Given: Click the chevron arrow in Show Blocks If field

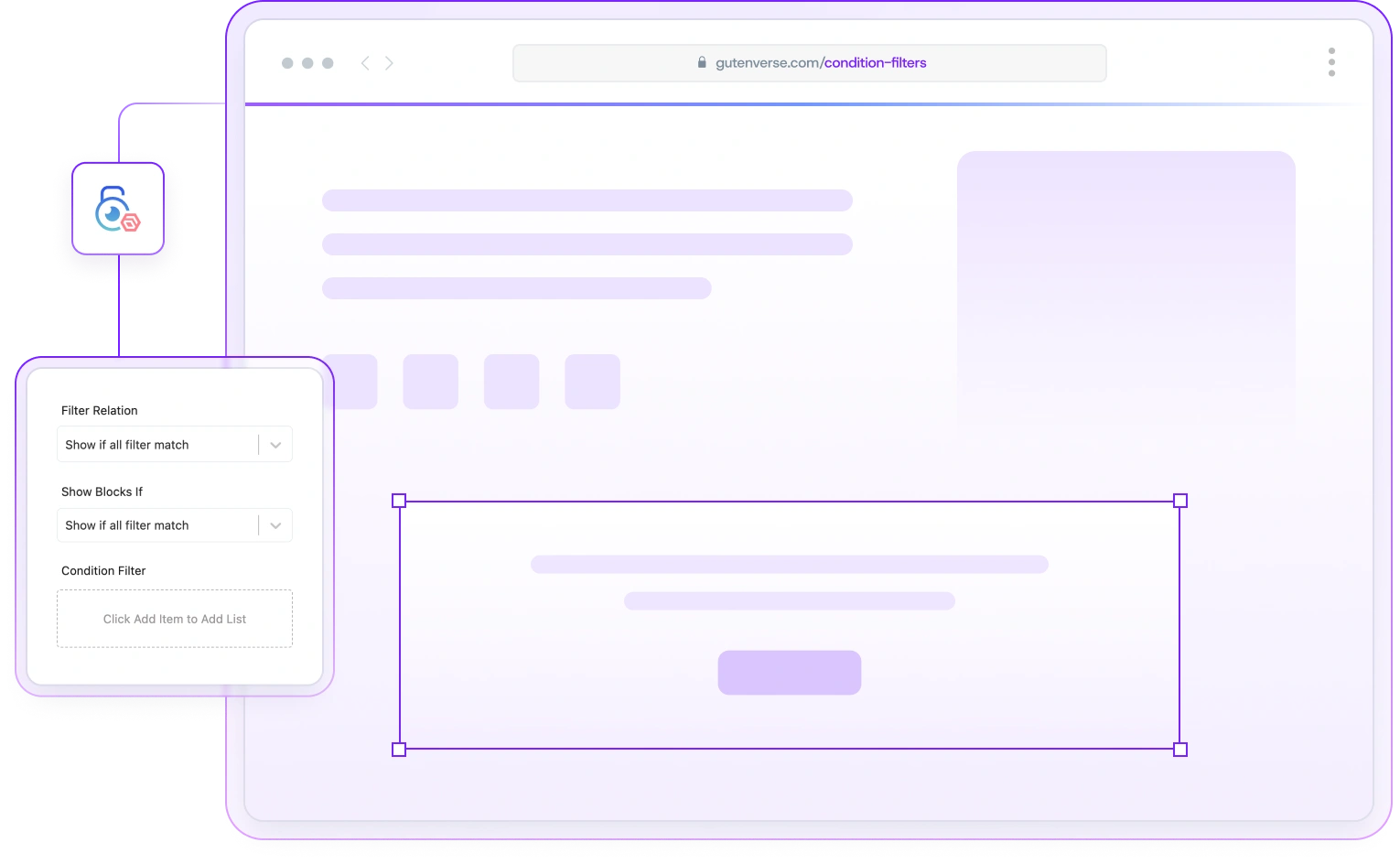Looking at the screenshot, I should point(275,525).
